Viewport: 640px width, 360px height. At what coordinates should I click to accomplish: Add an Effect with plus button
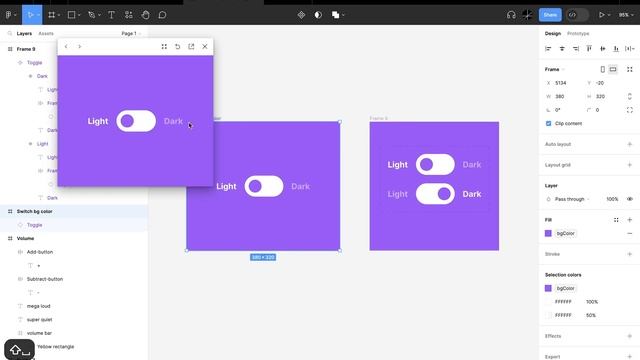point(630,336)
